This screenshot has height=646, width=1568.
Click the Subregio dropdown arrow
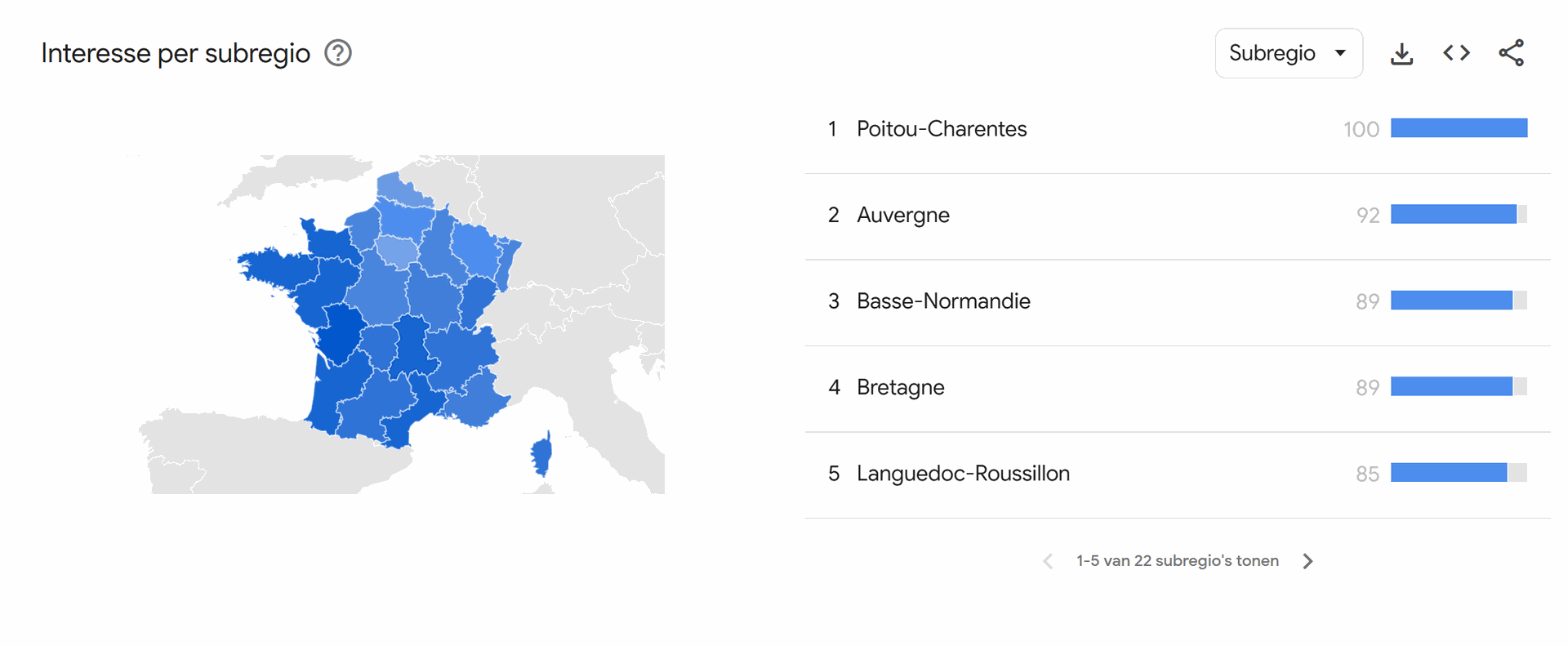(x=1340, y=53)
